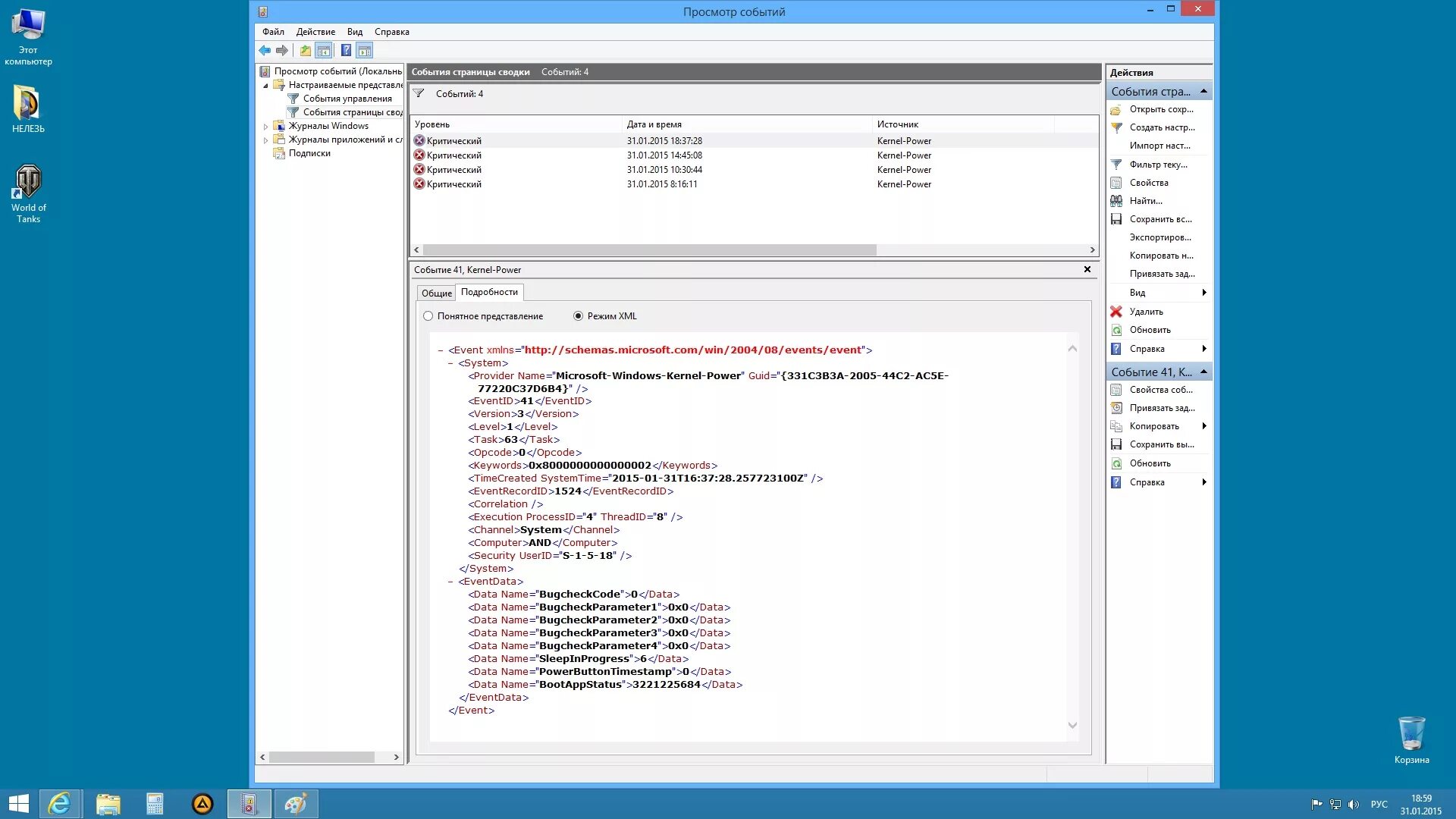Select the critical event at 14:45:08
This screenshot has height=819, width=1456.
click(x=664, y=155)
